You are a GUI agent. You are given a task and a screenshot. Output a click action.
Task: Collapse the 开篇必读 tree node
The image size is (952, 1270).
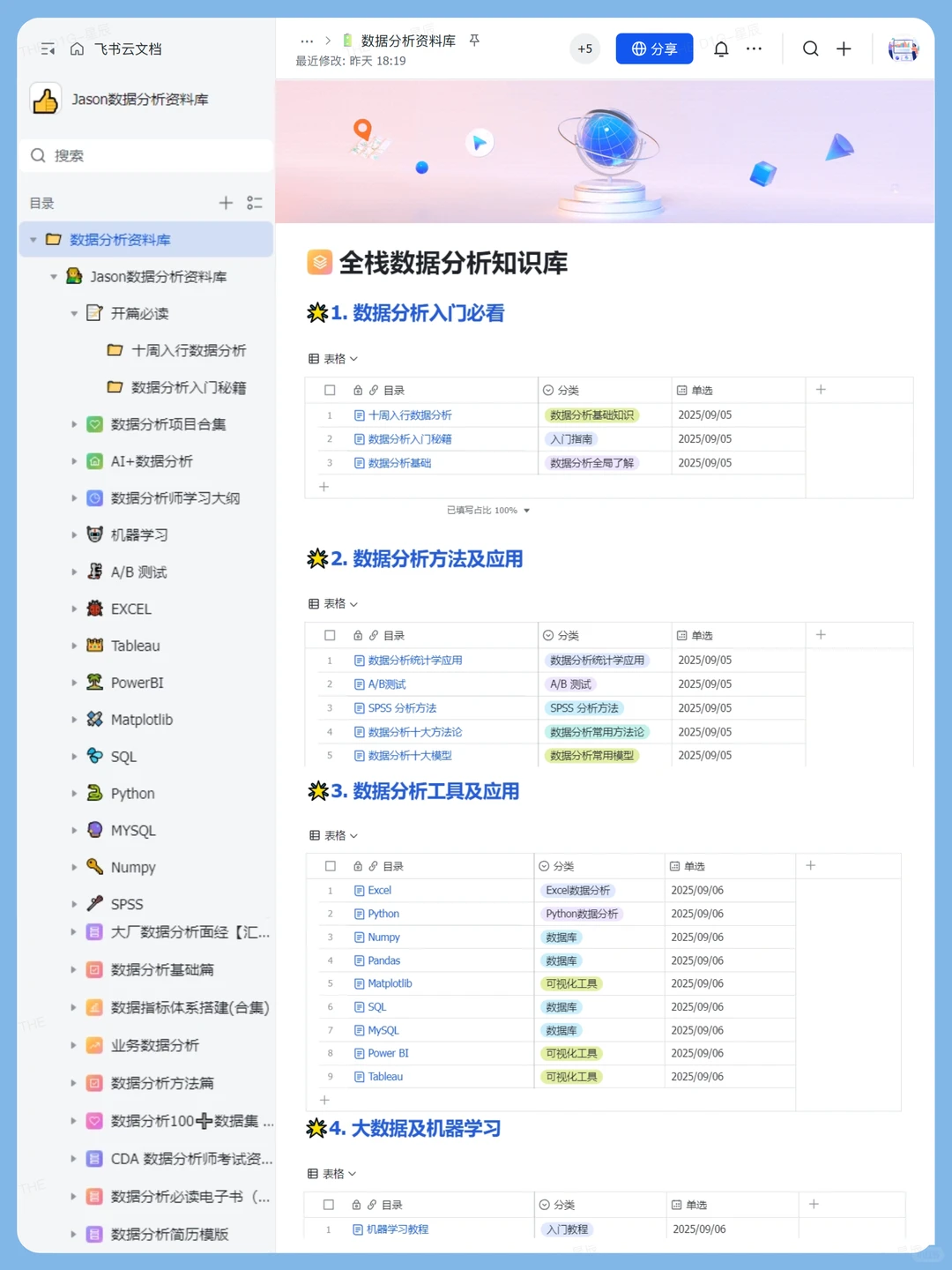click(74, 314)
